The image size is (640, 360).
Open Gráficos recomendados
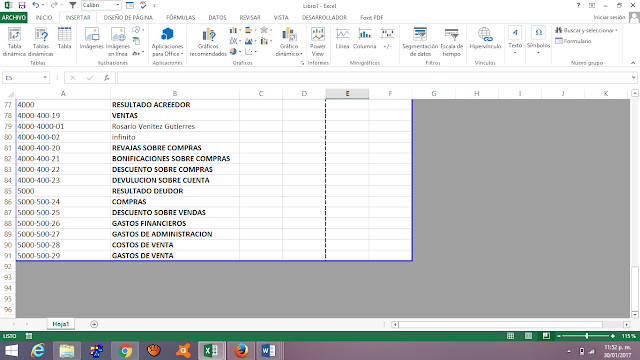[x=208, y=42]
